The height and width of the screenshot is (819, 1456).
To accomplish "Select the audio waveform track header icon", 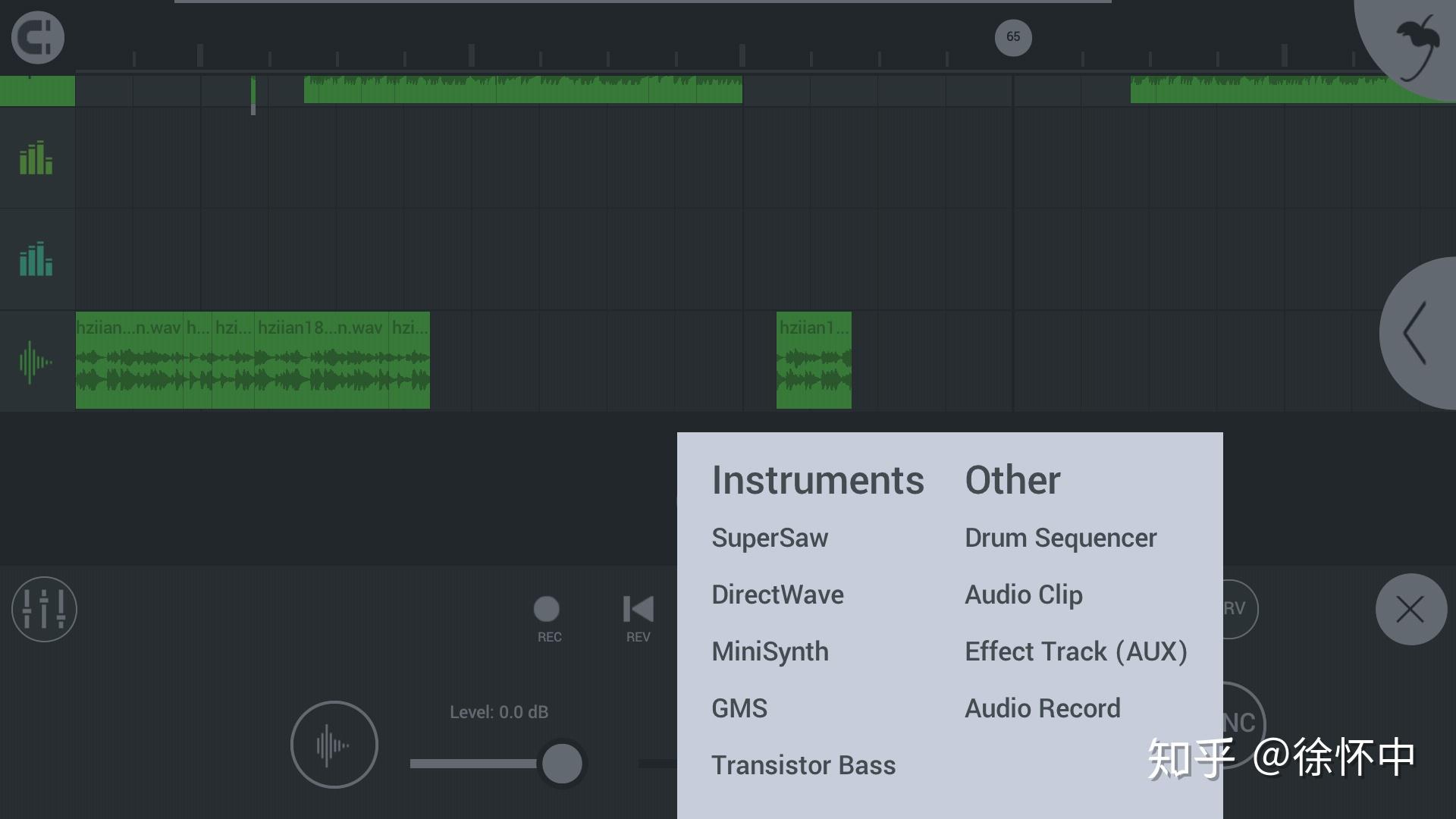I will coord(36,362).
